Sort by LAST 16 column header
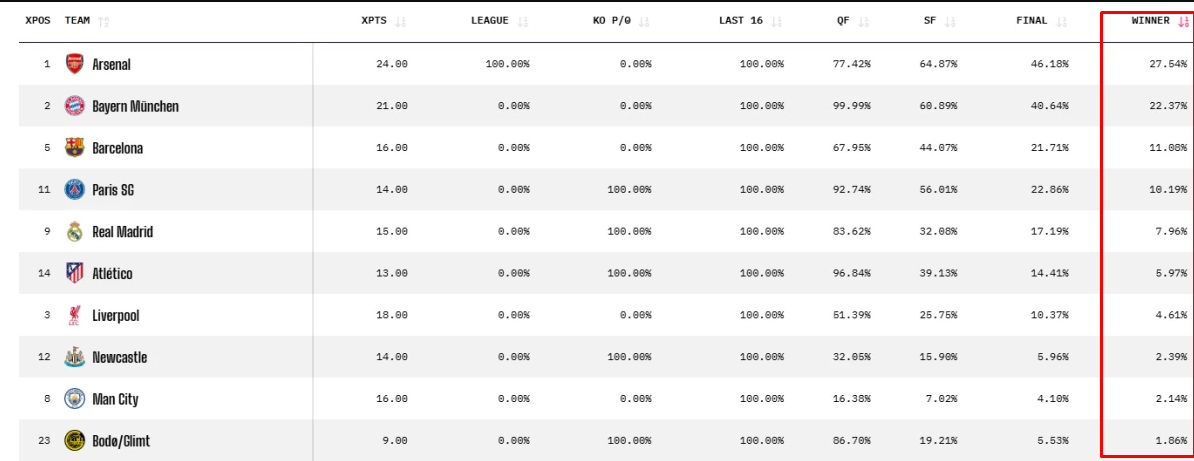This screenshot has height=461, width=1194. 740,21
